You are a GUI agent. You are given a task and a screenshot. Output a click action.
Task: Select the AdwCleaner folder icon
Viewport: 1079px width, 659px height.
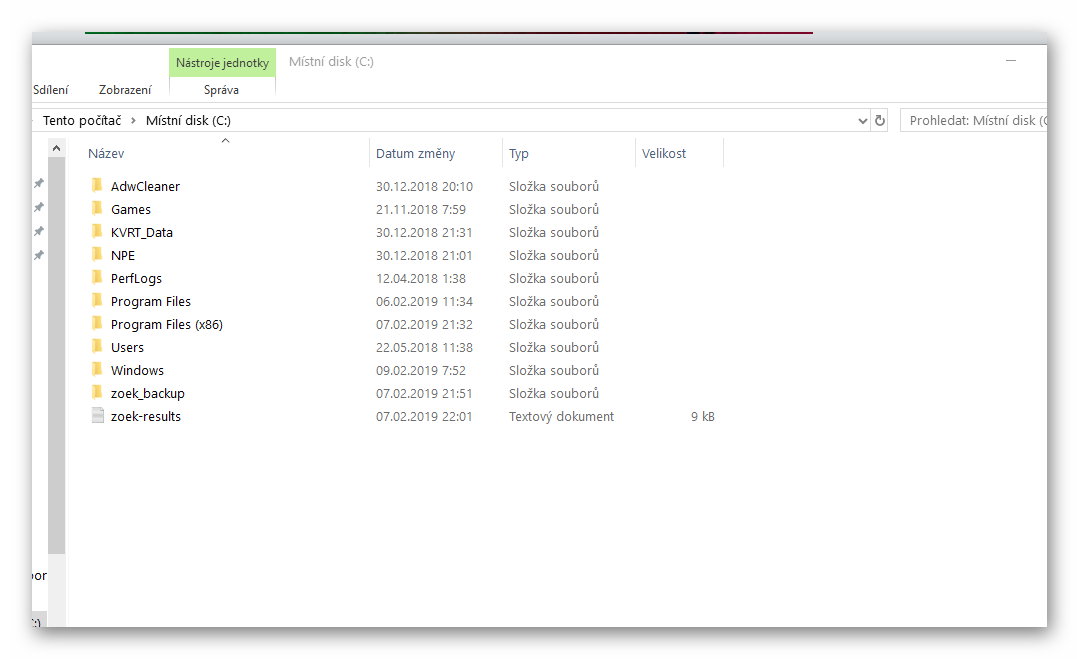tap(97, 185)
